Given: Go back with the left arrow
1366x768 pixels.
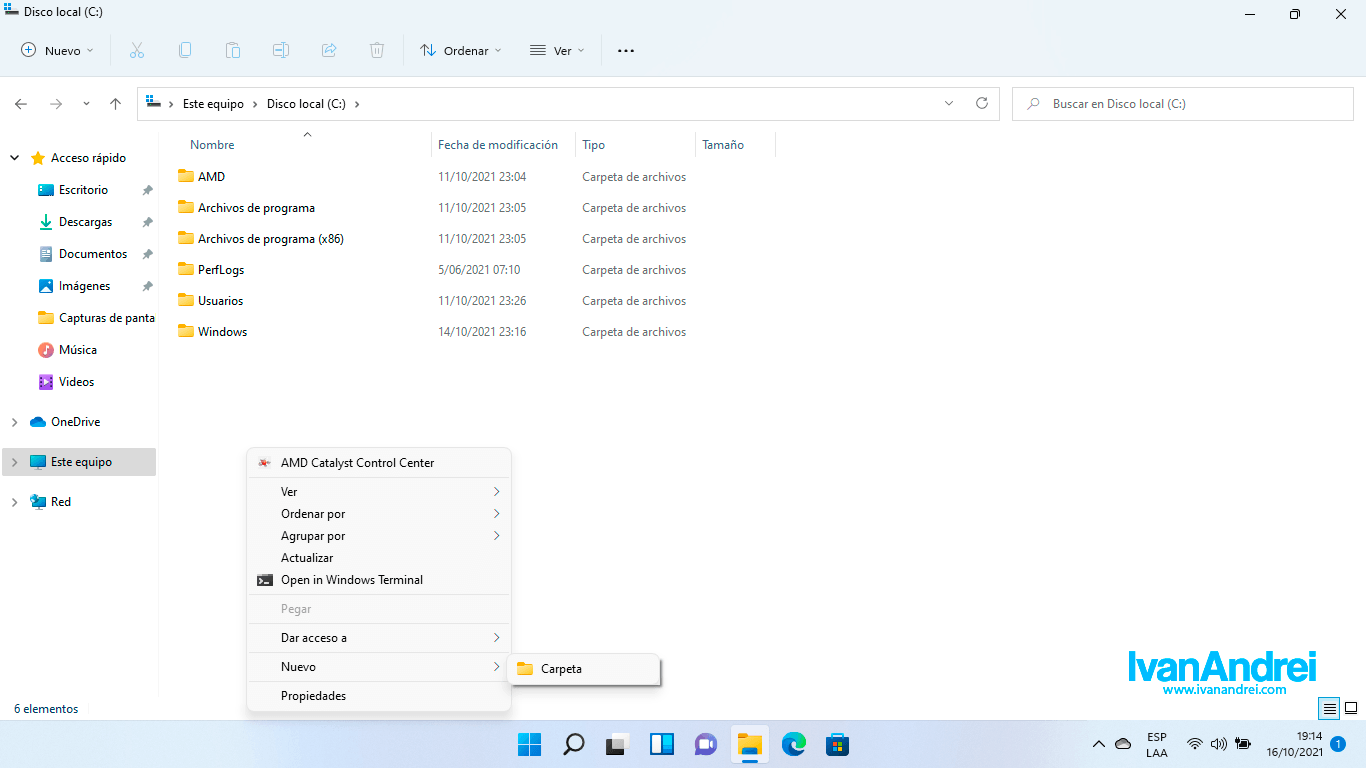Looking at the screenshot, I should coord(21,104).
